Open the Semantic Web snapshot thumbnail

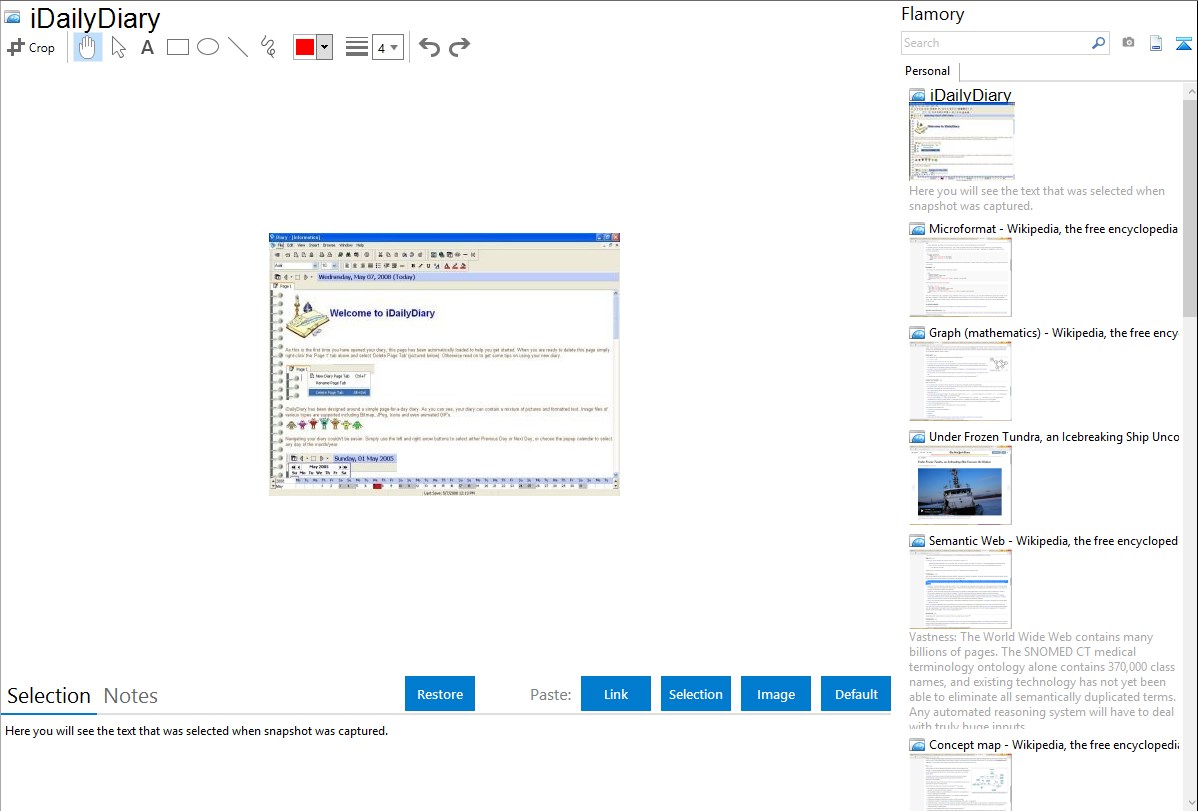[960, 589]
